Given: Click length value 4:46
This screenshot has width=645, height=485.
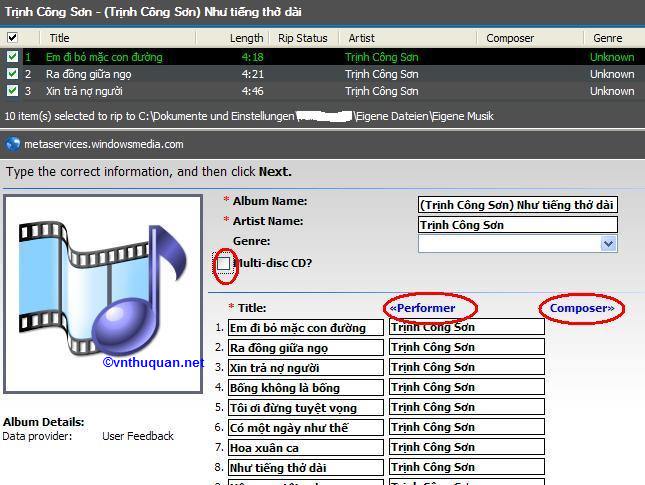Looking at the screenshot, I should pyautogui.click(x=252, y=91).
